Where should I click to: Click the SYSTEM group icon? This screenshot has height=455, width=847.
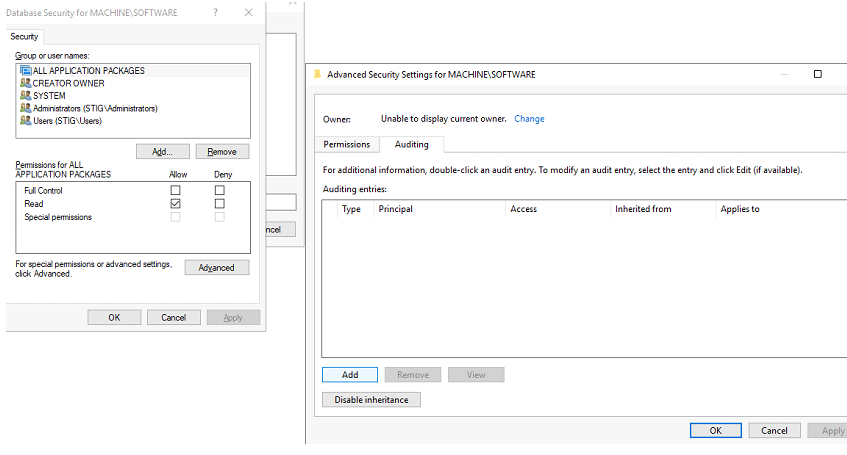click(x=25, y=96)
